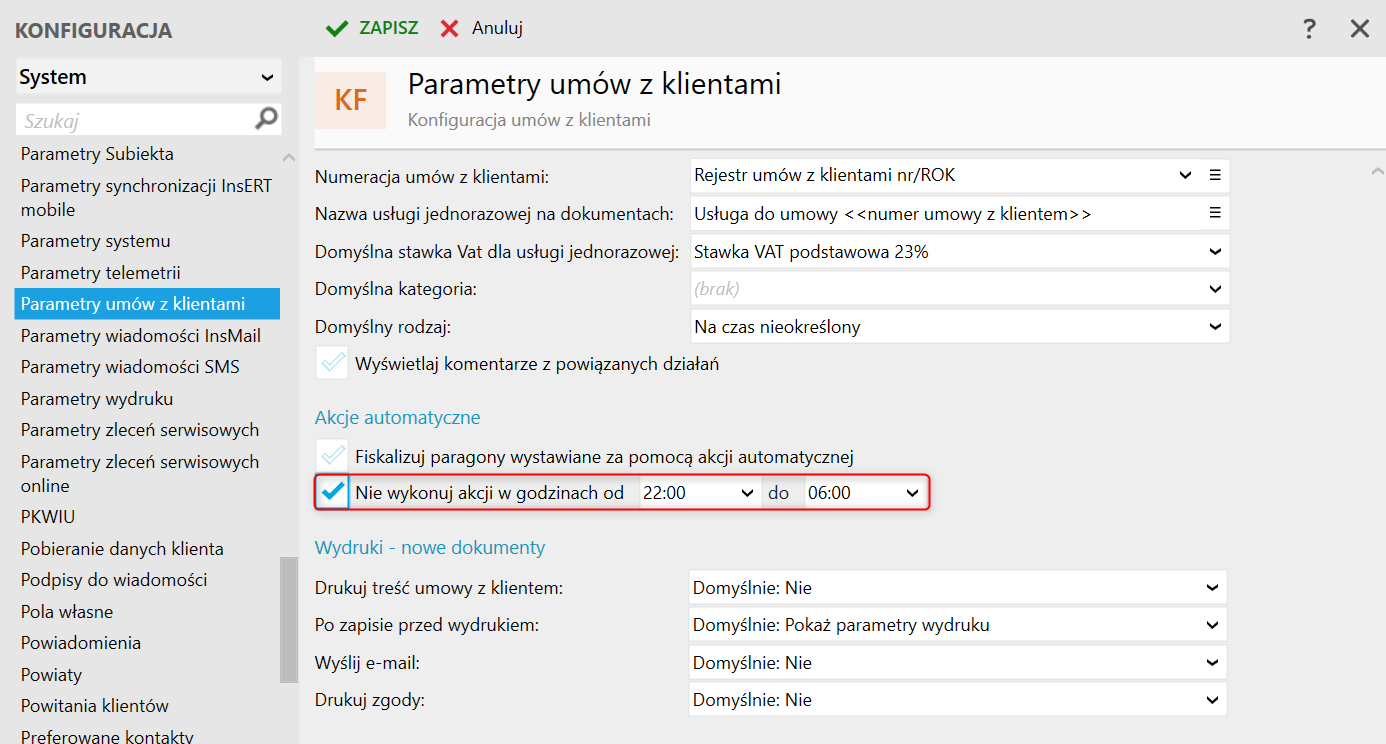This screenshot has width=1386, height=744.
Task: Toggle Wyświetlaj komentarze z powiązanych działań checkbox
Action: point(332,364)
